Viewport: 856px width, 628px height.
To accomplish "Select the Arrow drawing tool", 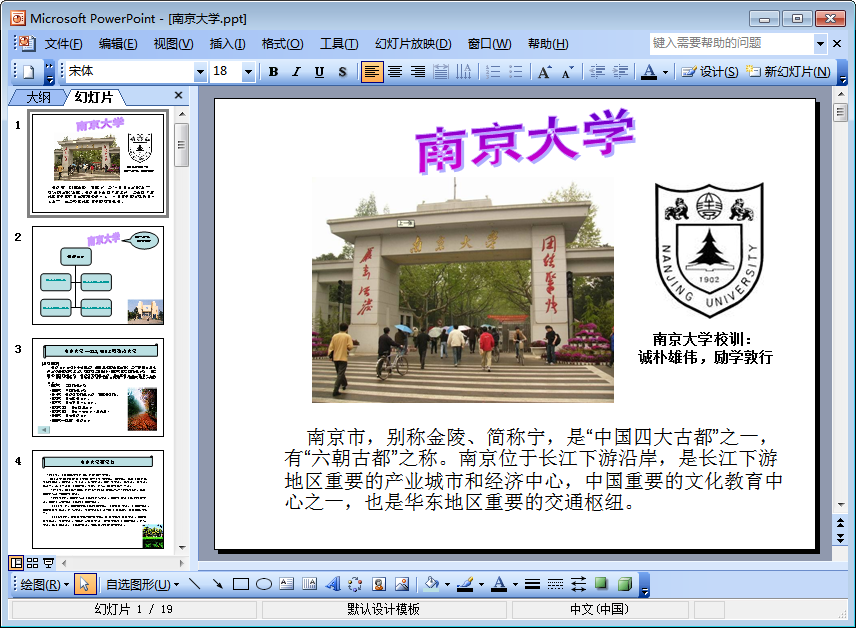I will coord(218,585).
